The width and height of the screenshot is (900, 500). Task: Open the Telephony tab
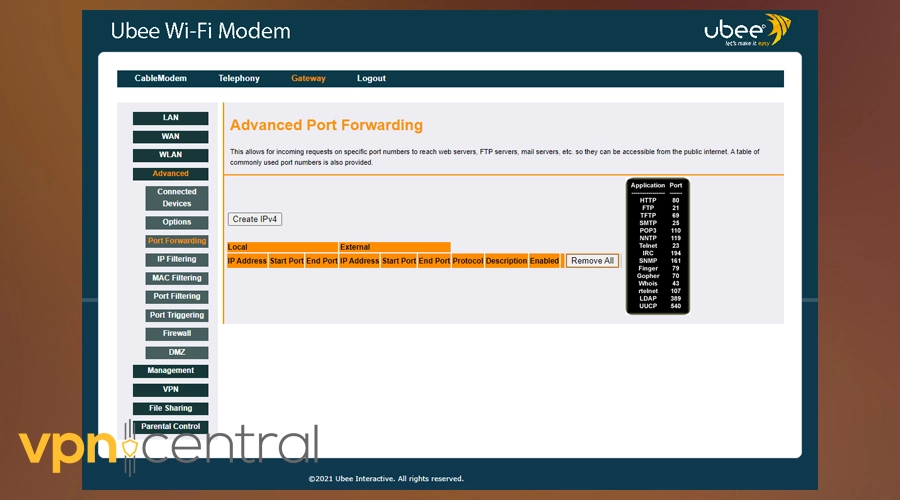click(x=239, y=78)
